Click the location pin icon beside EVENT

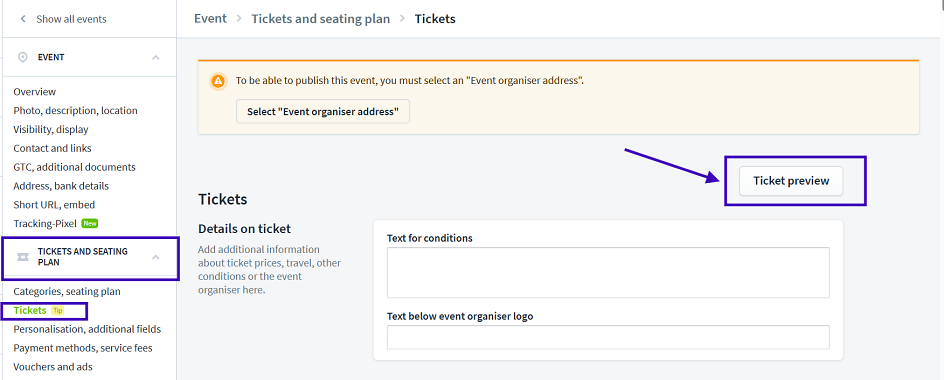(23, 57)
